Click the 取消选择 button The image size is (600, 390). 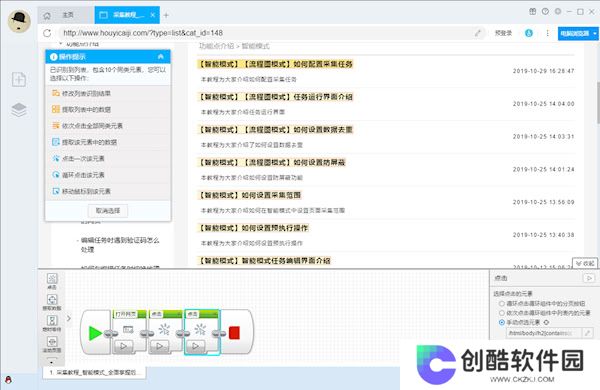point(108,211)
